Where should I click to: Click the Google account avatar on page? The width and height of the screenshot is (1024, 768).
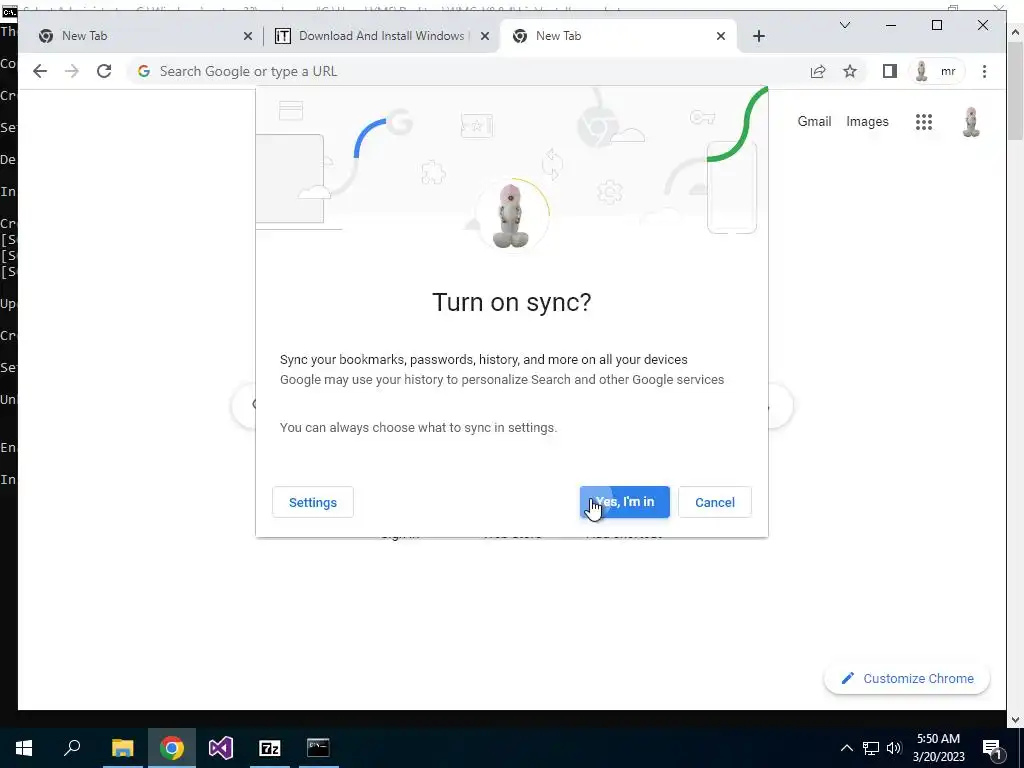point(971,121)
